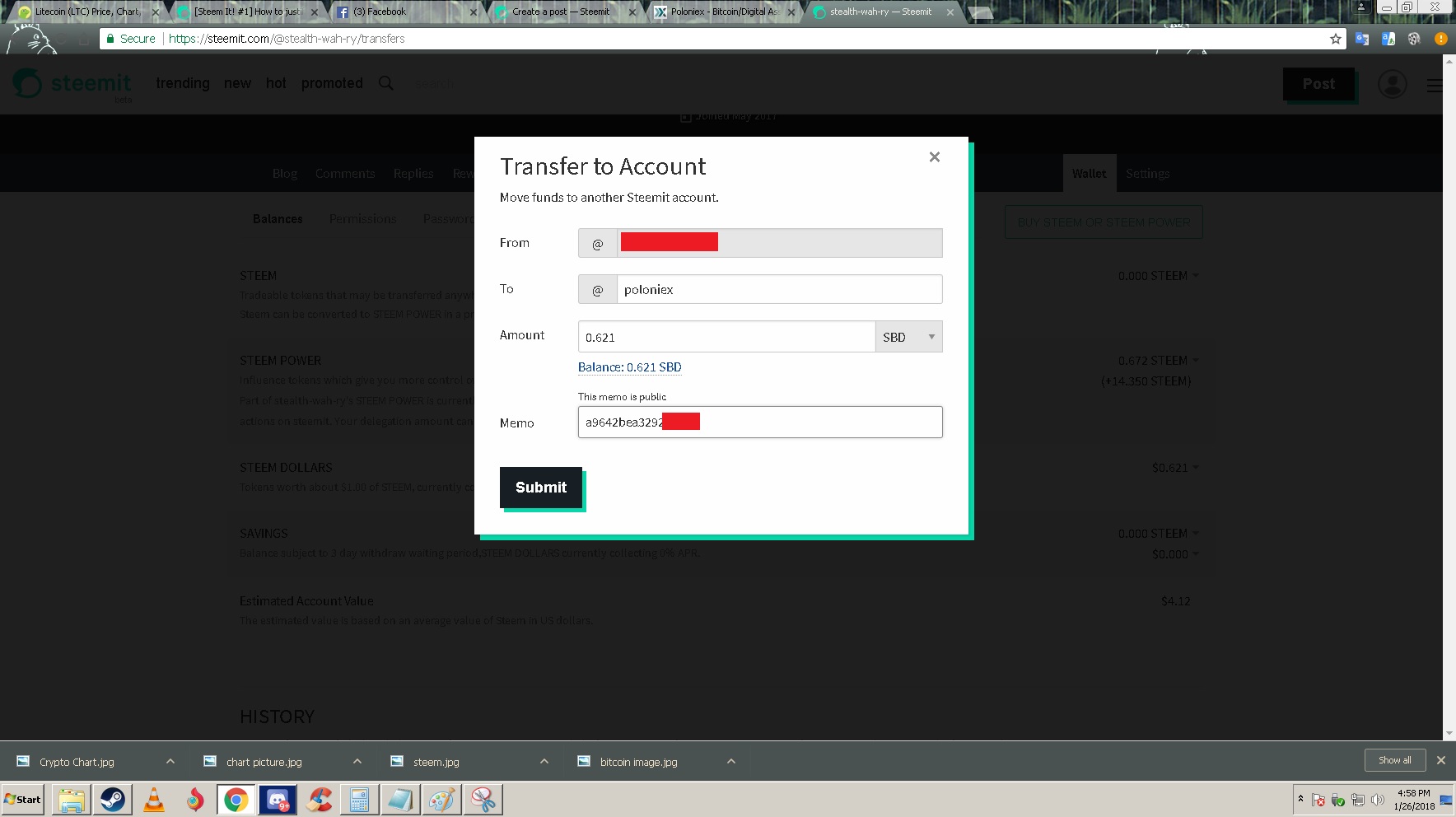Open the trending menu in header

click(183, 83)
